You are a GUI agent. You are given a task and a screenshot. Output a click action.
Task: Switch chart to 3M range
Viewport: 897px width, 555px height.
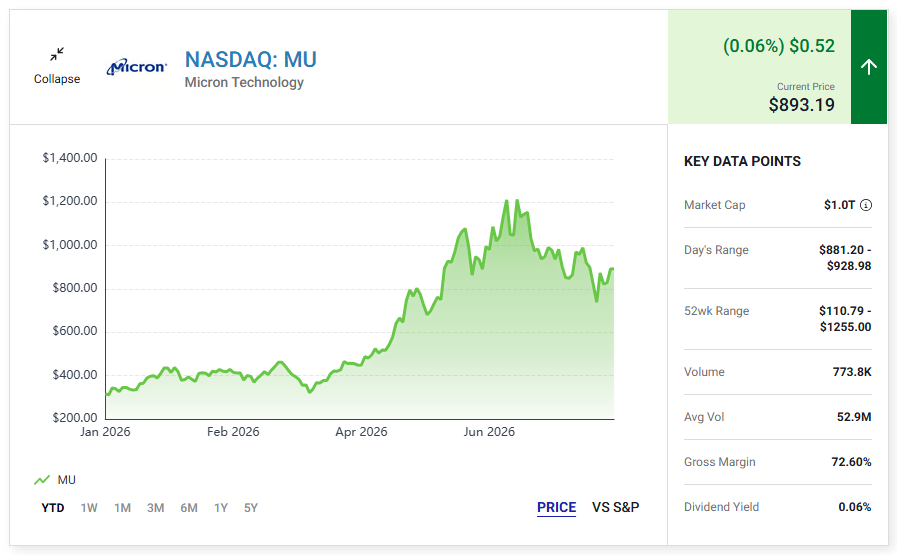pyautogui.click(x=156, y=508)
